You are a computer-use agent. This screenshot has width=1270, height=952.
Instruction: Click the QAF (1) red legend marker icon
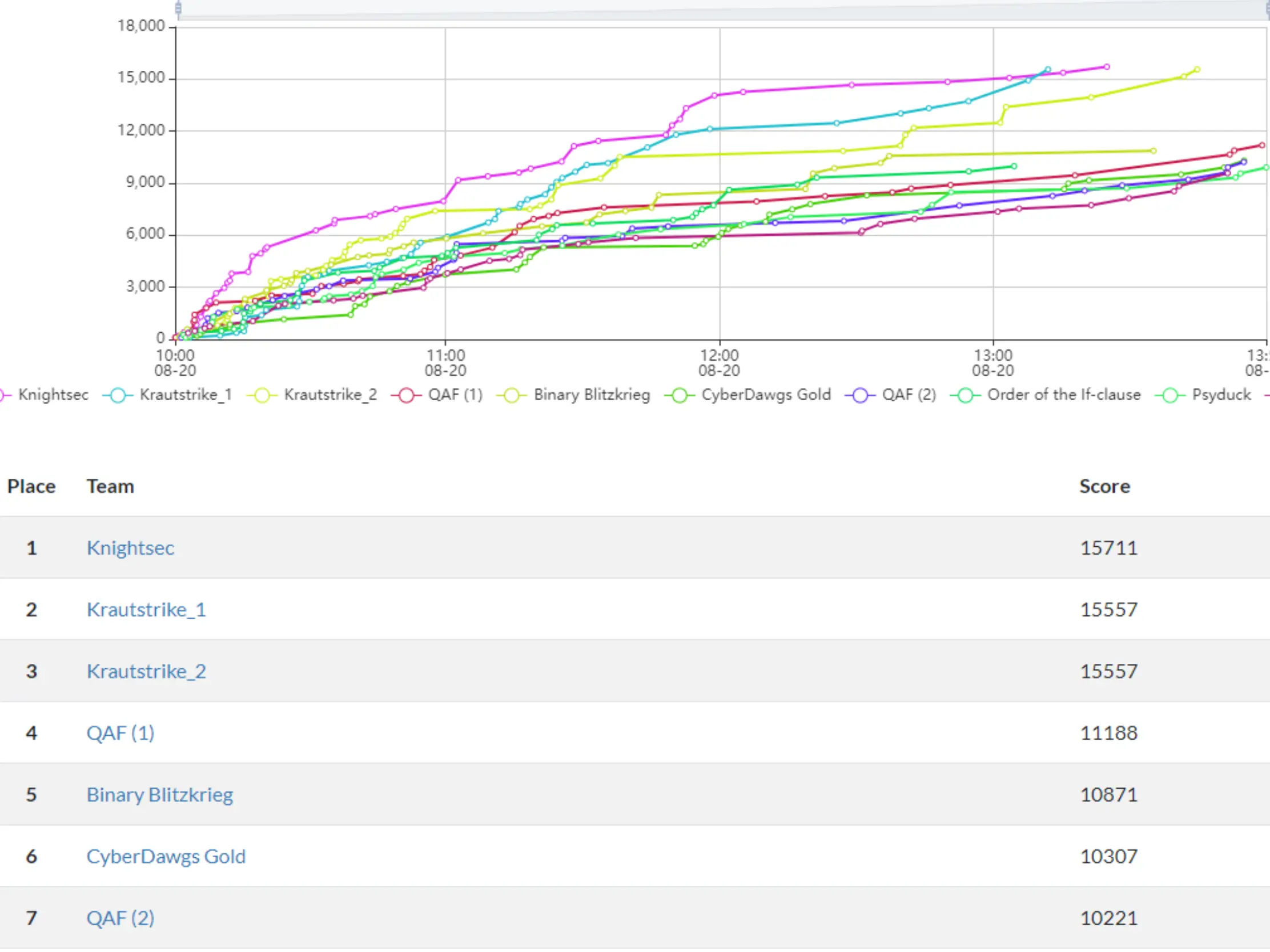pos(407,396)
